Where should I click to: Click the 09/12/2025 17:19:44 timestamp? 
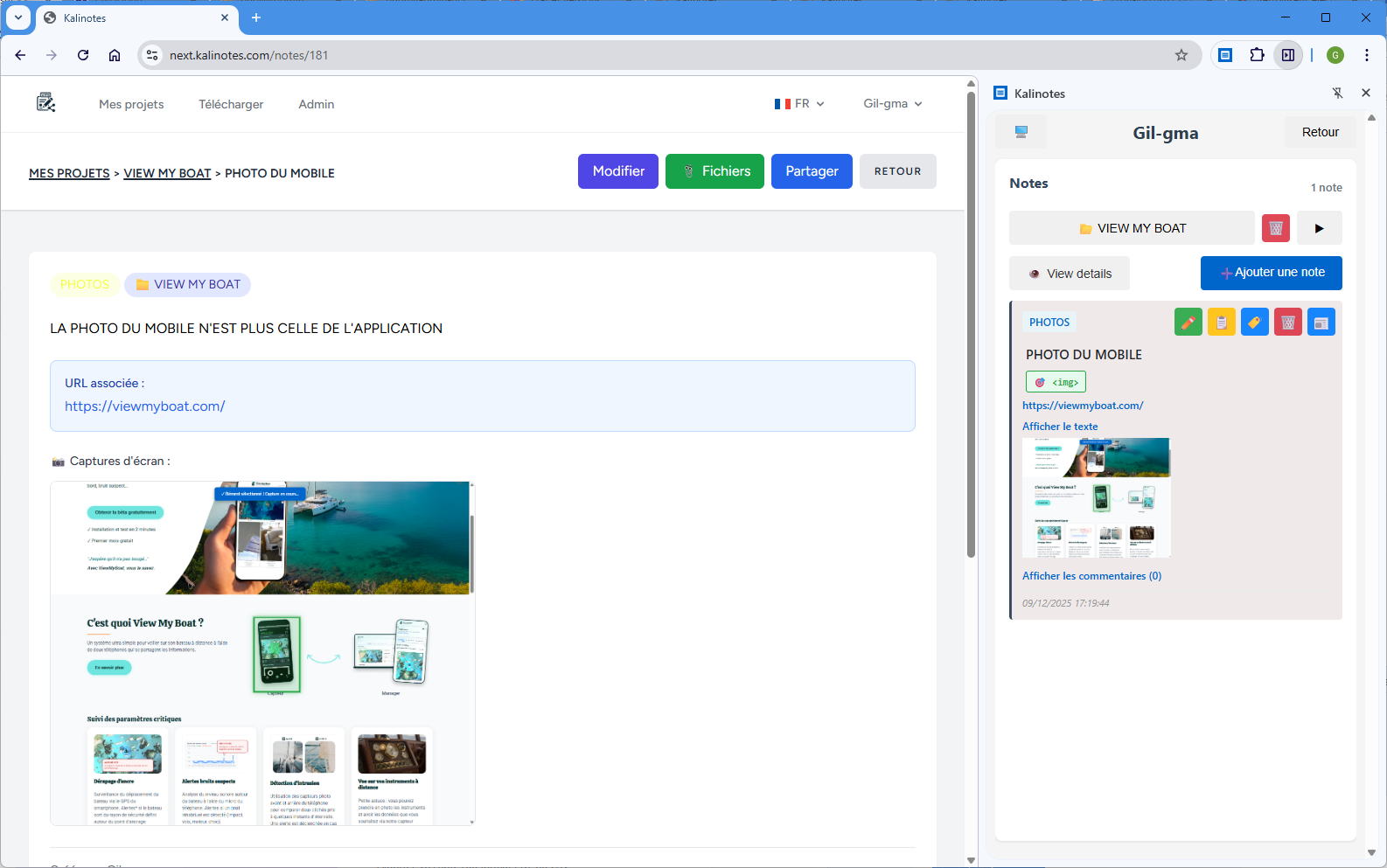(x=1066, y=603)
